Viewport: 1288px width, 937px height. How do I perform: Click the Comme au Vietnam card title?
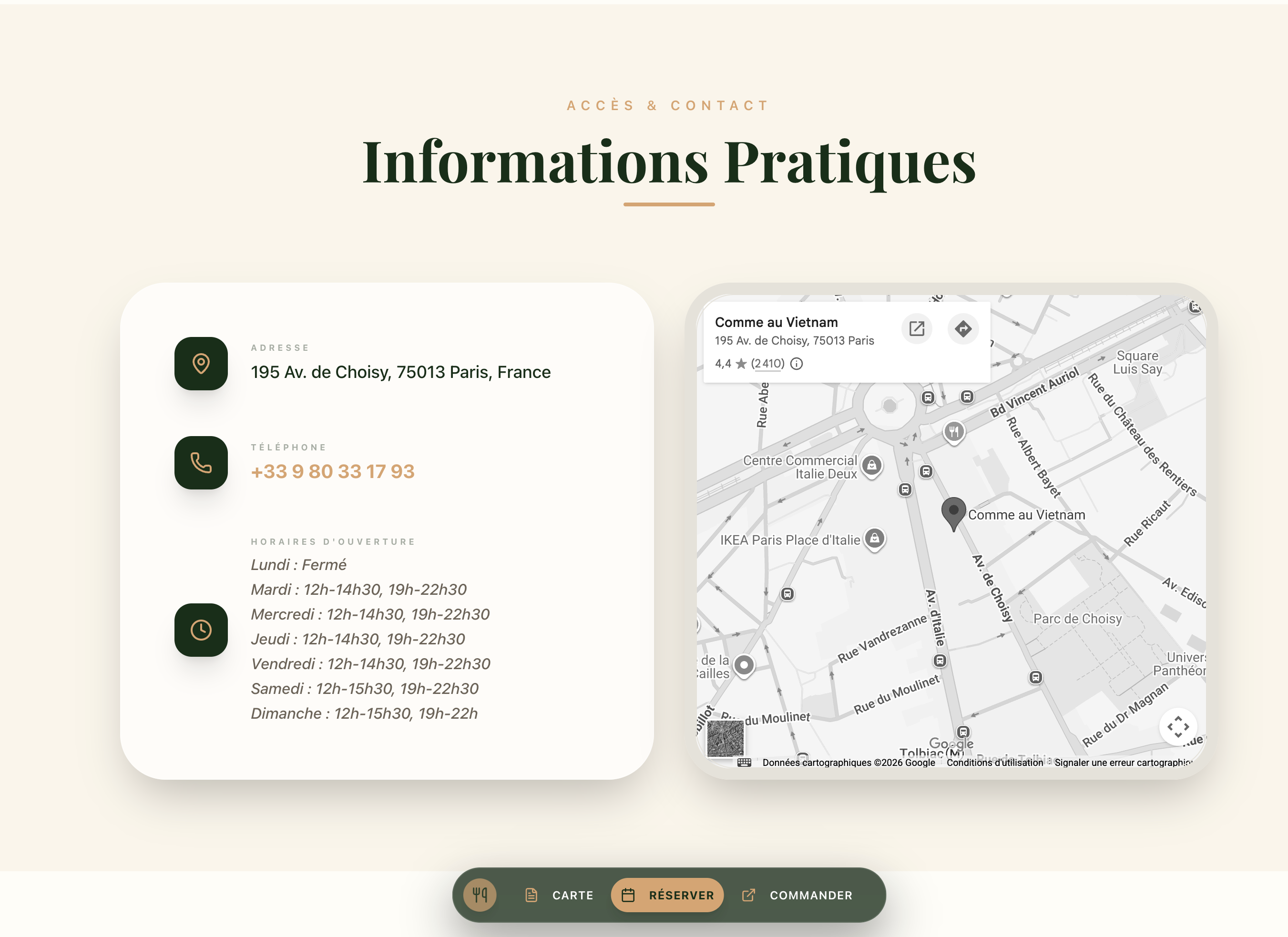777,322
